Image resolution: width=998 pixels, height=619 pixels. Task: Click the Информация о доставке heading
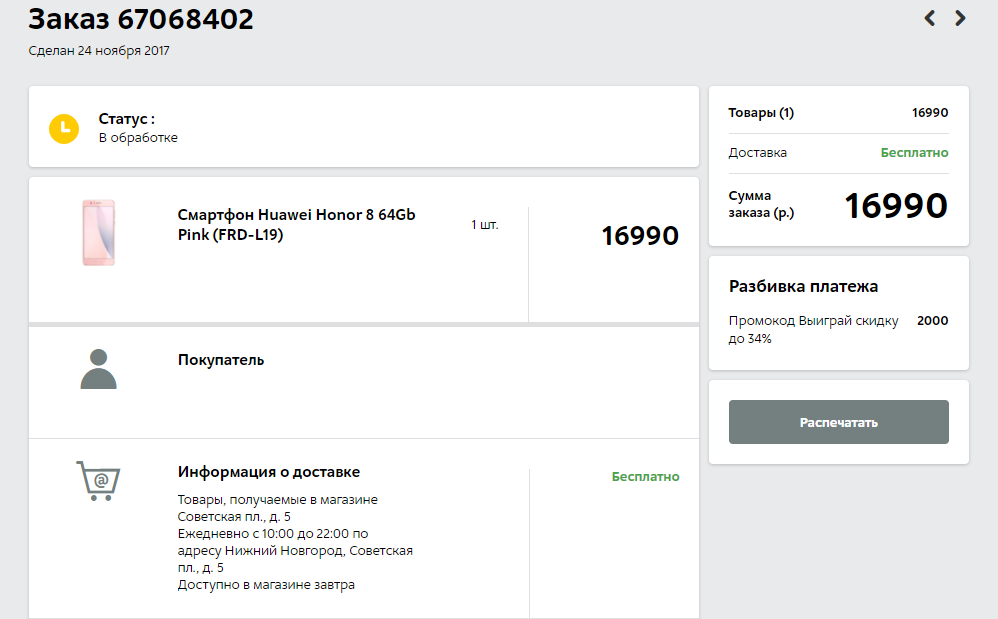pos(268,472)
